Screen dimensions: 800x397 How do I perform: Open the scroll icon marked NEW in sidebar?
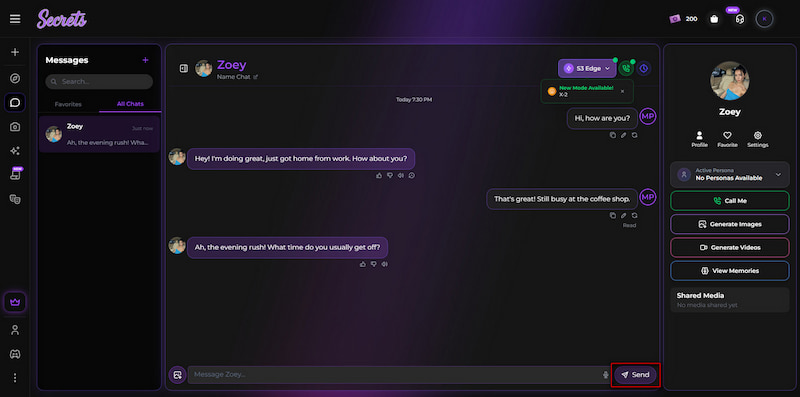coord(15,175)
